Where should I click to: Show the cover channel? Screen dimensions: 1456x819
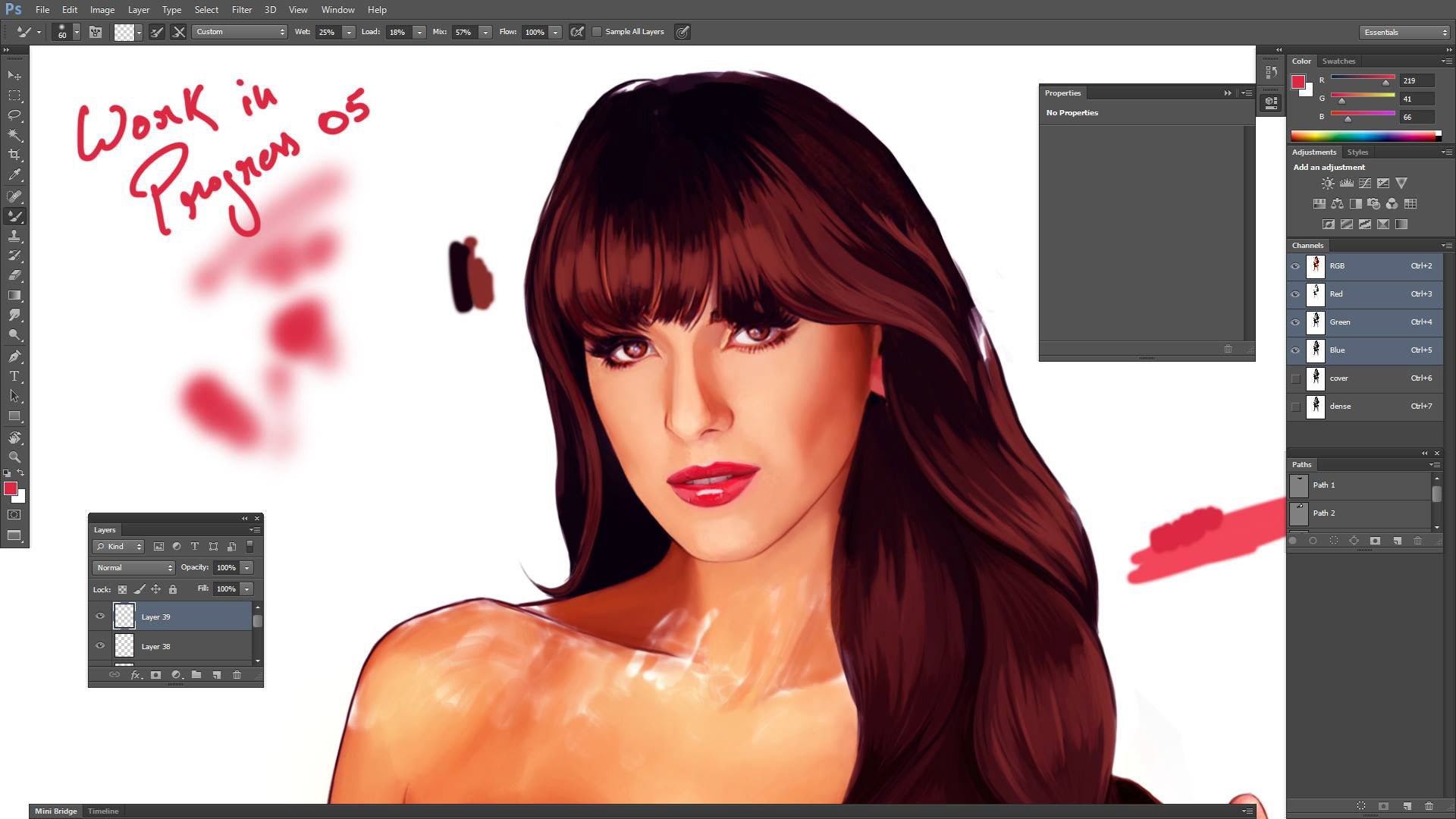click(x=1295, y=378)
